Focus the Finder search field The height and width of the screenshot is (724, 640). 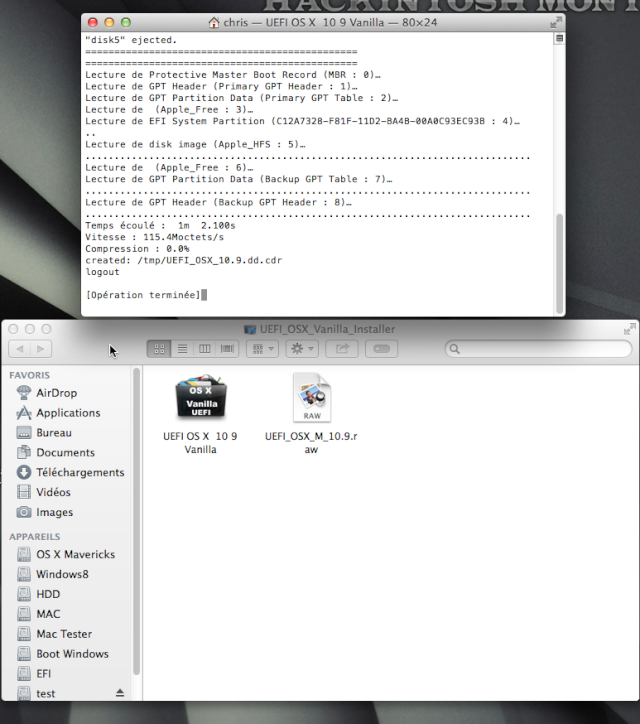[538, 349]
